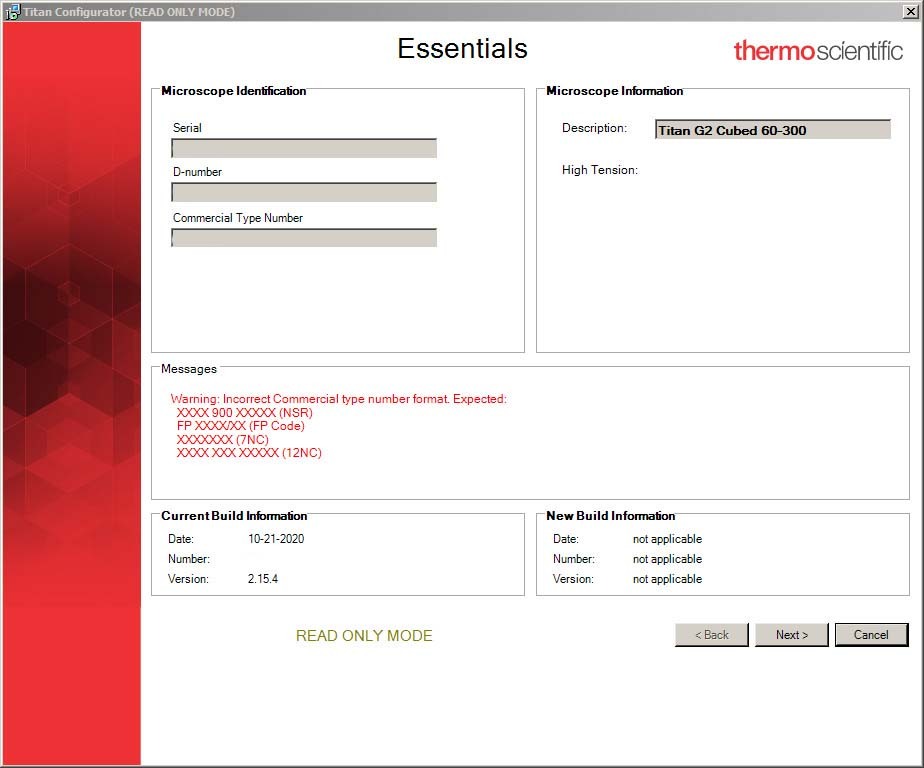This screenshot has height=768, width=924.
Task: Click the red decorative side banner
Action: (71, 400)
